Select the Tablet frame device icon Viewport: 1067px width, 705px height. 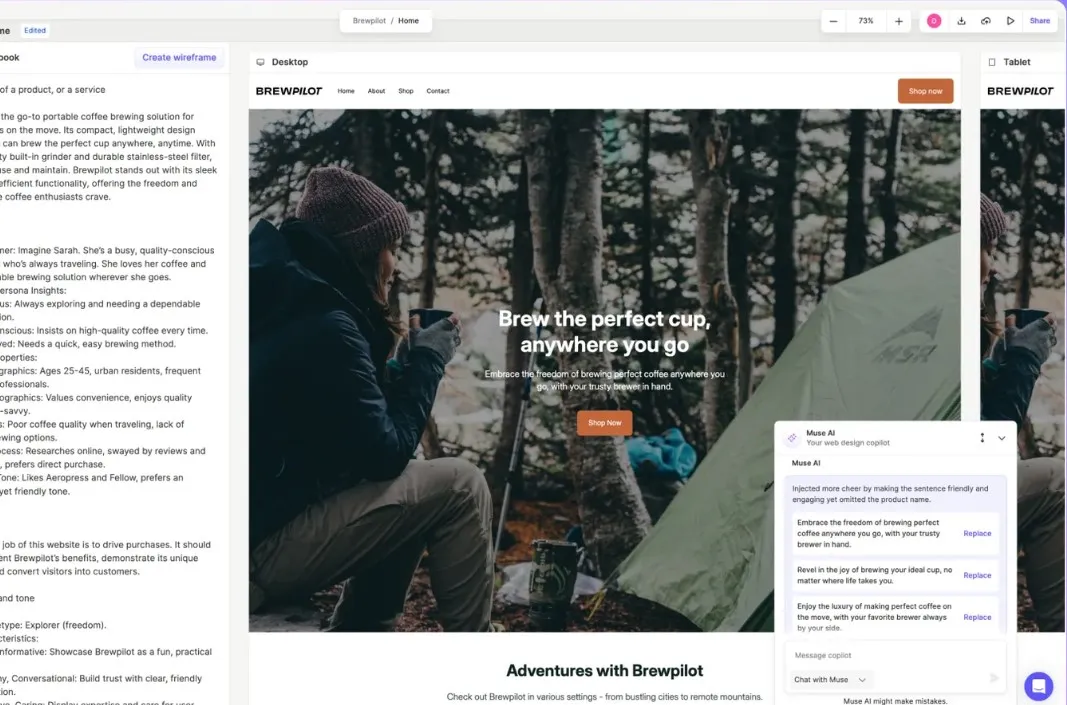[992, 62]
